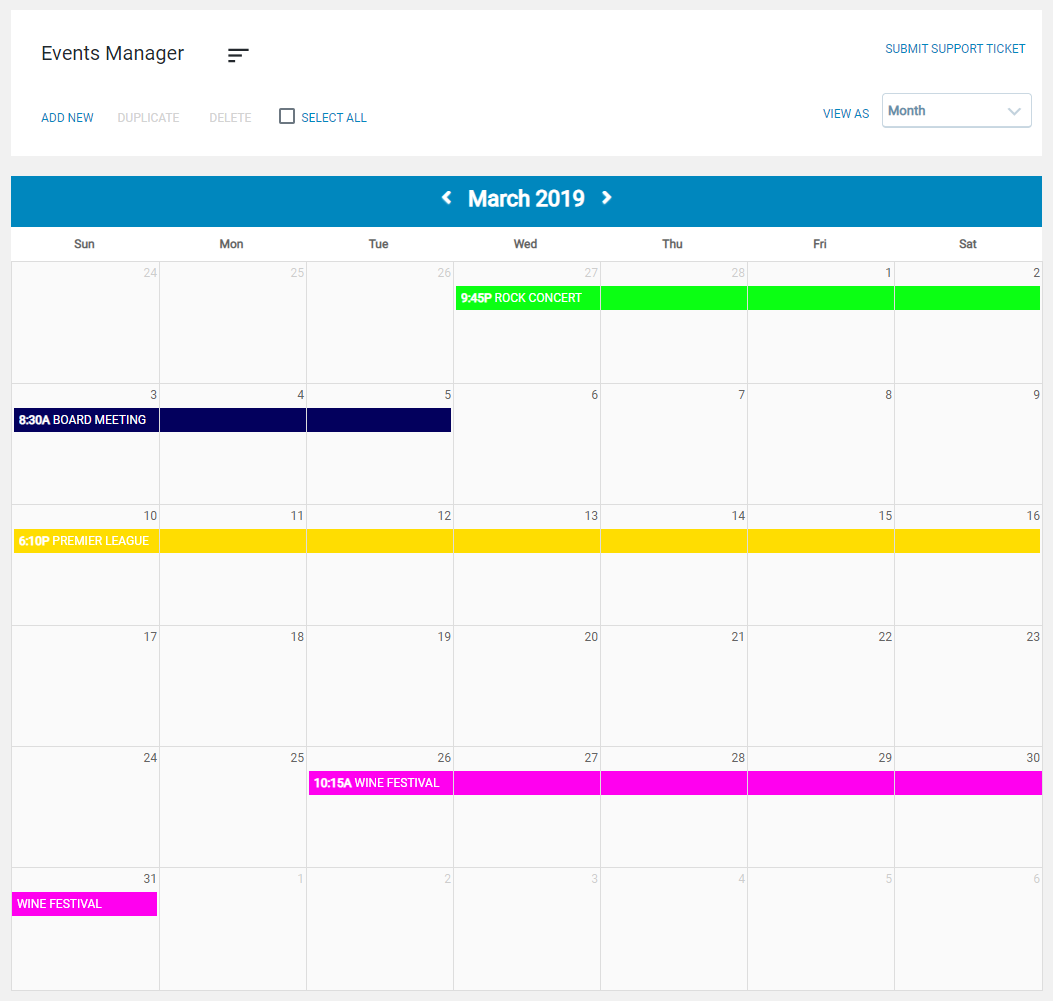This screenshot has height=1001, width=1053.
Task: Click the Duplicate button
Action: click(x=148, y=117)
